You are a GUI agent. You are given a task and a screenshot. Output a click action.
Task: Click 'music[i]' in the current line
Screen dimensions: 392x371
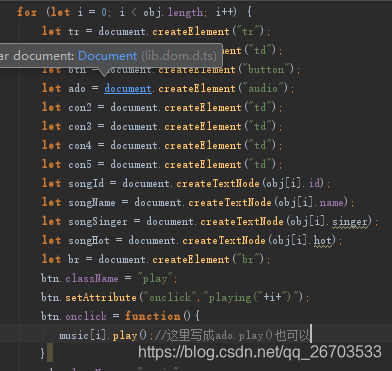pos(83,335)
